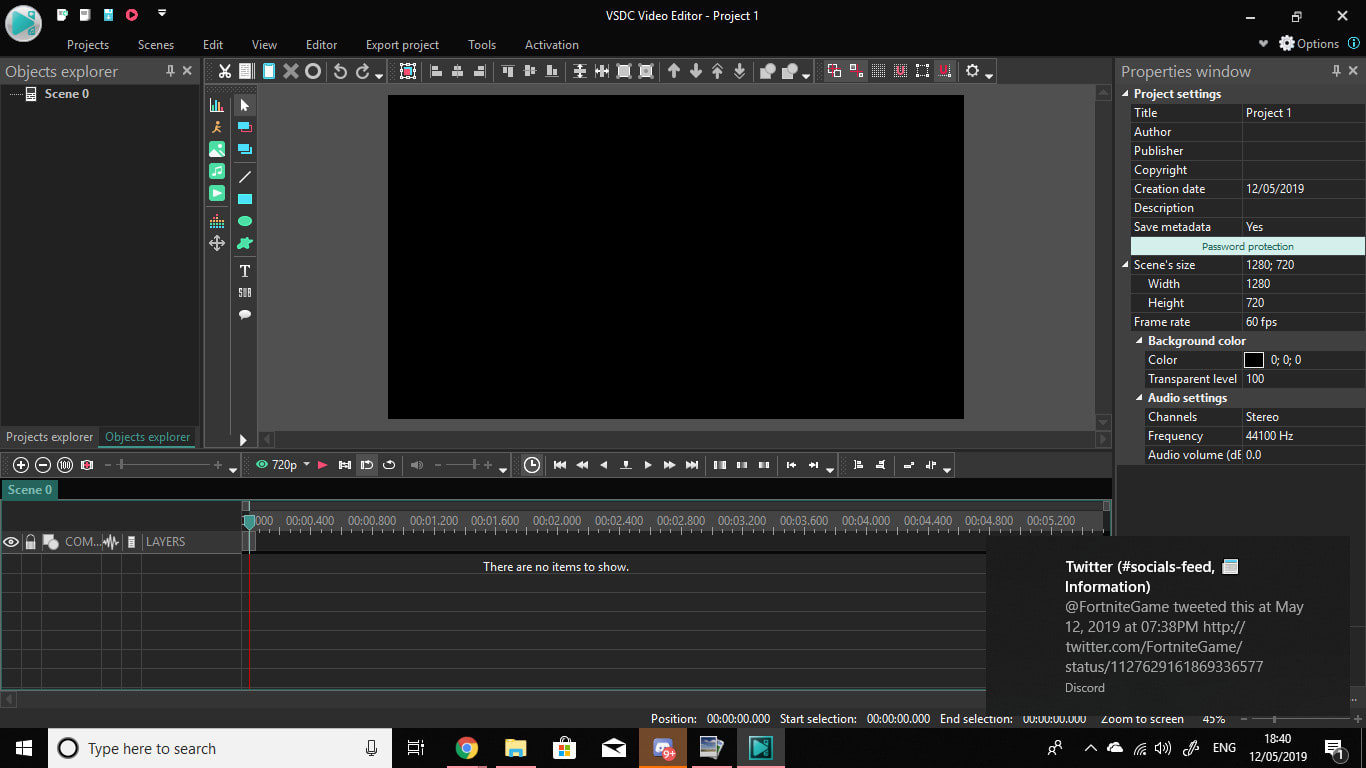This screenshot has width=1366, height=768.
Task: Toggle the grid display icon in toolbar
Action: coord(878,71)
